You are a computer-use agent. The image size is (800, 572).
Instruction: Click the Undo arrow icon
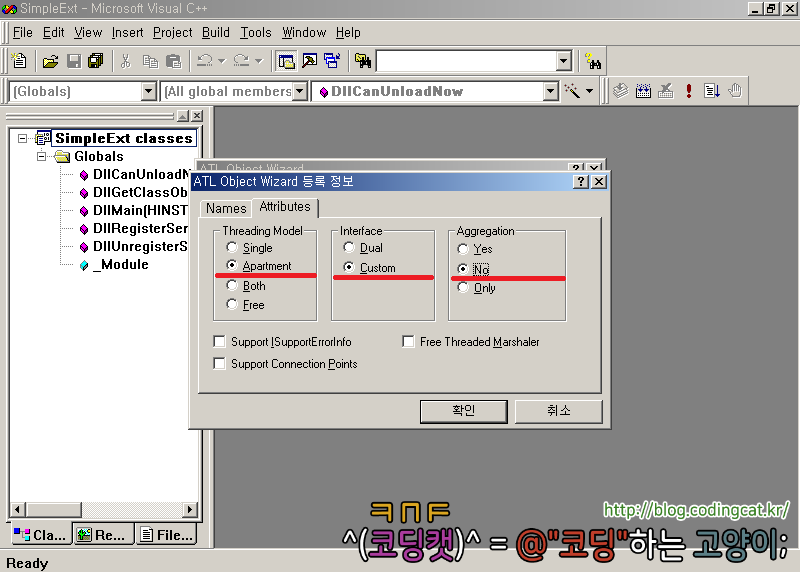(x=205, y=61)
